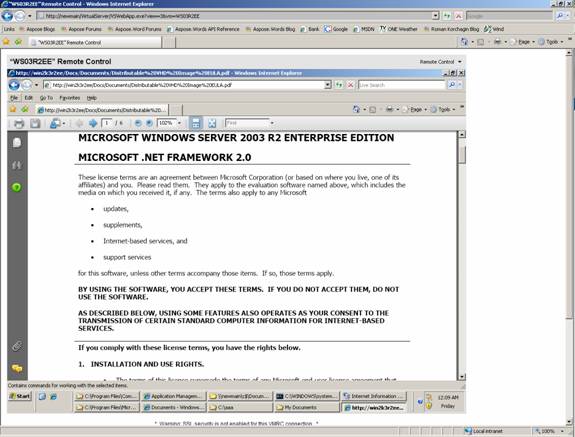Click the PDF page number input field

(107, 123)
